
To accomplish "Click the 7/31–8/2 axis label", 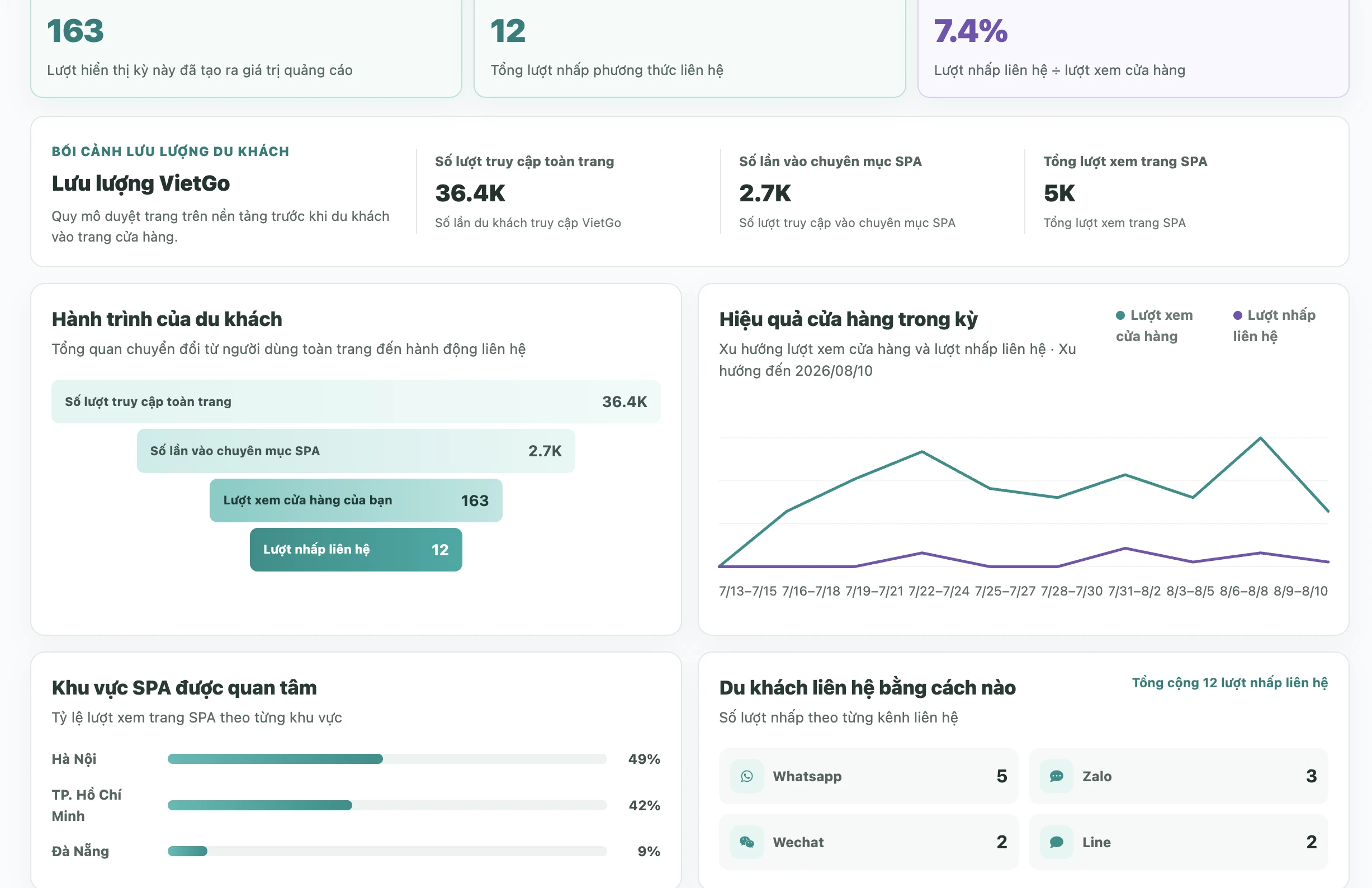I will tap(1134, 591).
